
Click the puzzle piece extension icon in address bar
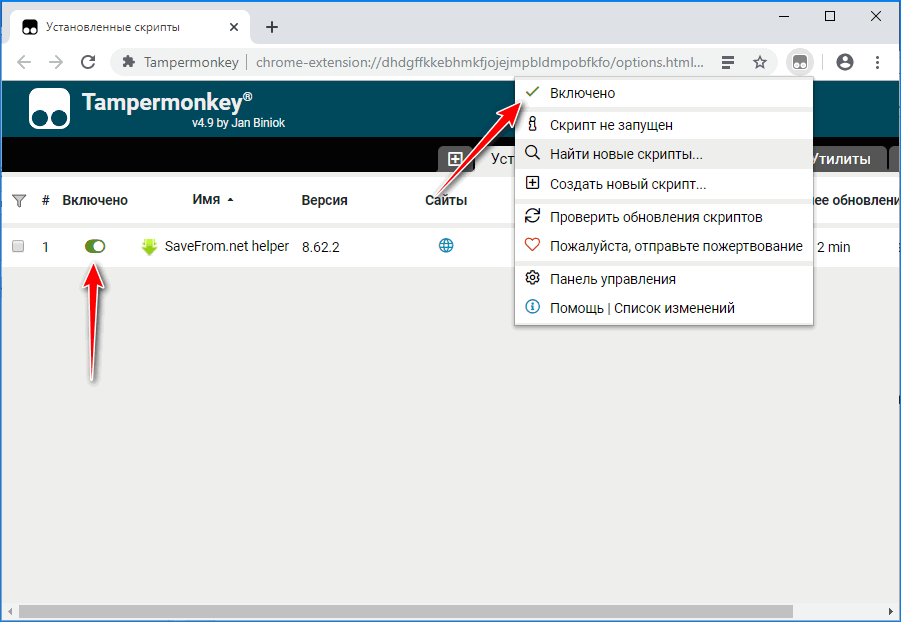[x=129, y=62]
